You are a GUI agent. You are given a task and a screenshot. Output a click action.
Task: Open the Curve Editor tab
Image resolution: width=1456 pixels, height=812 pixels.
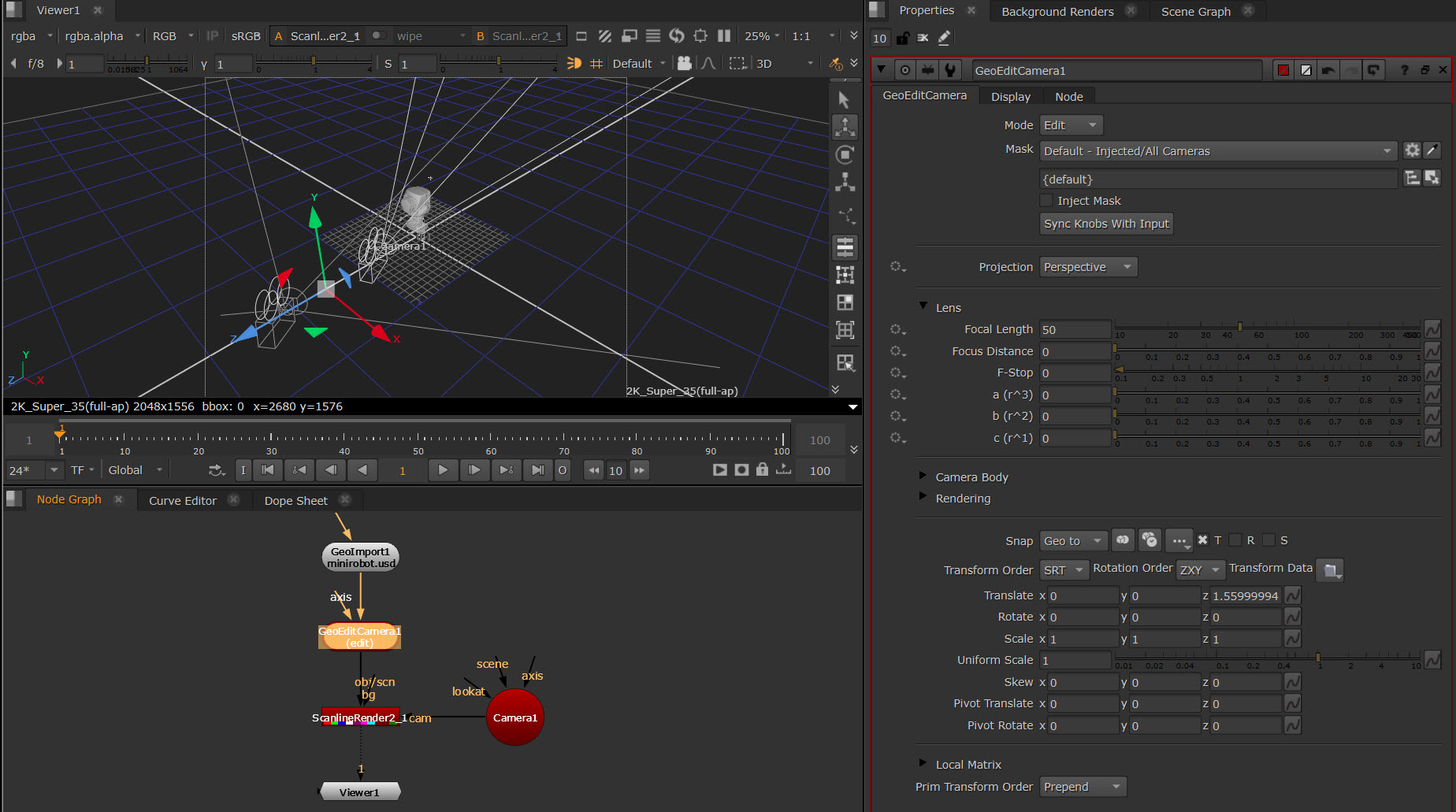(x=182, y=500)
